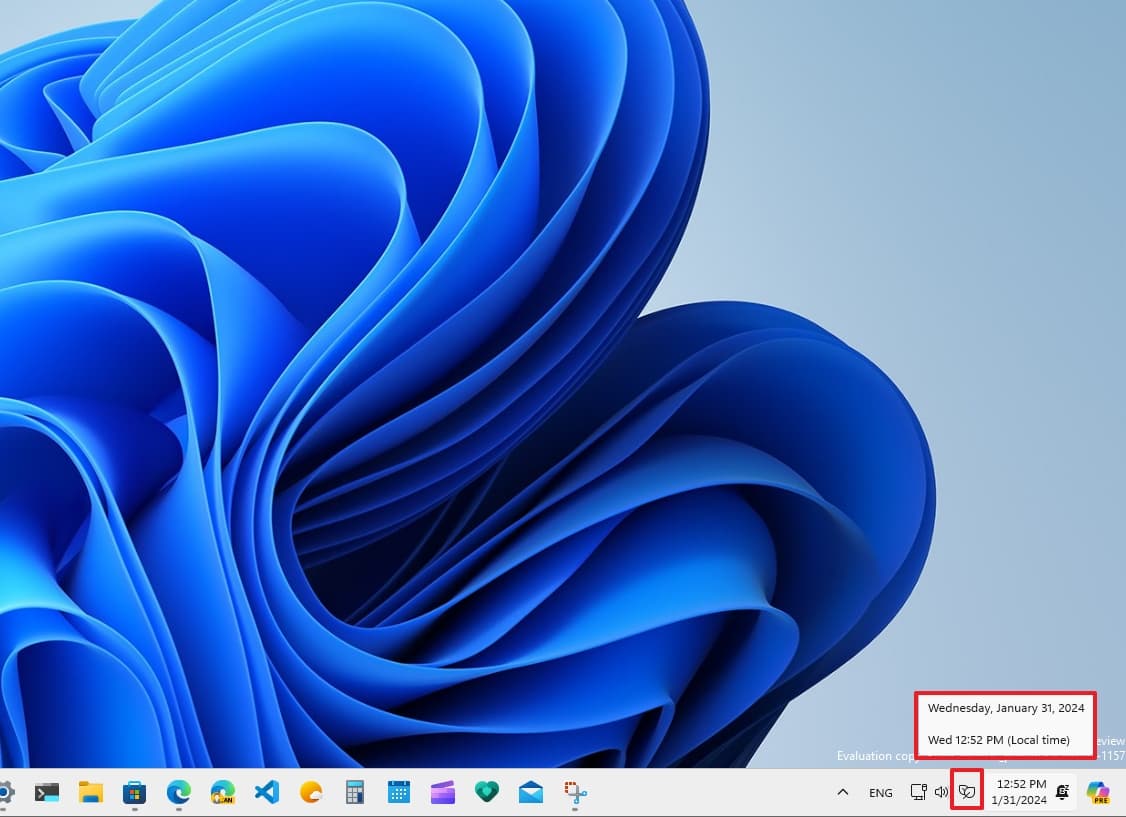The height and width of the screenshot is (817, 1126).
Task: Open the Calendar app from the taskbar
Action: [x=398, y=792]
